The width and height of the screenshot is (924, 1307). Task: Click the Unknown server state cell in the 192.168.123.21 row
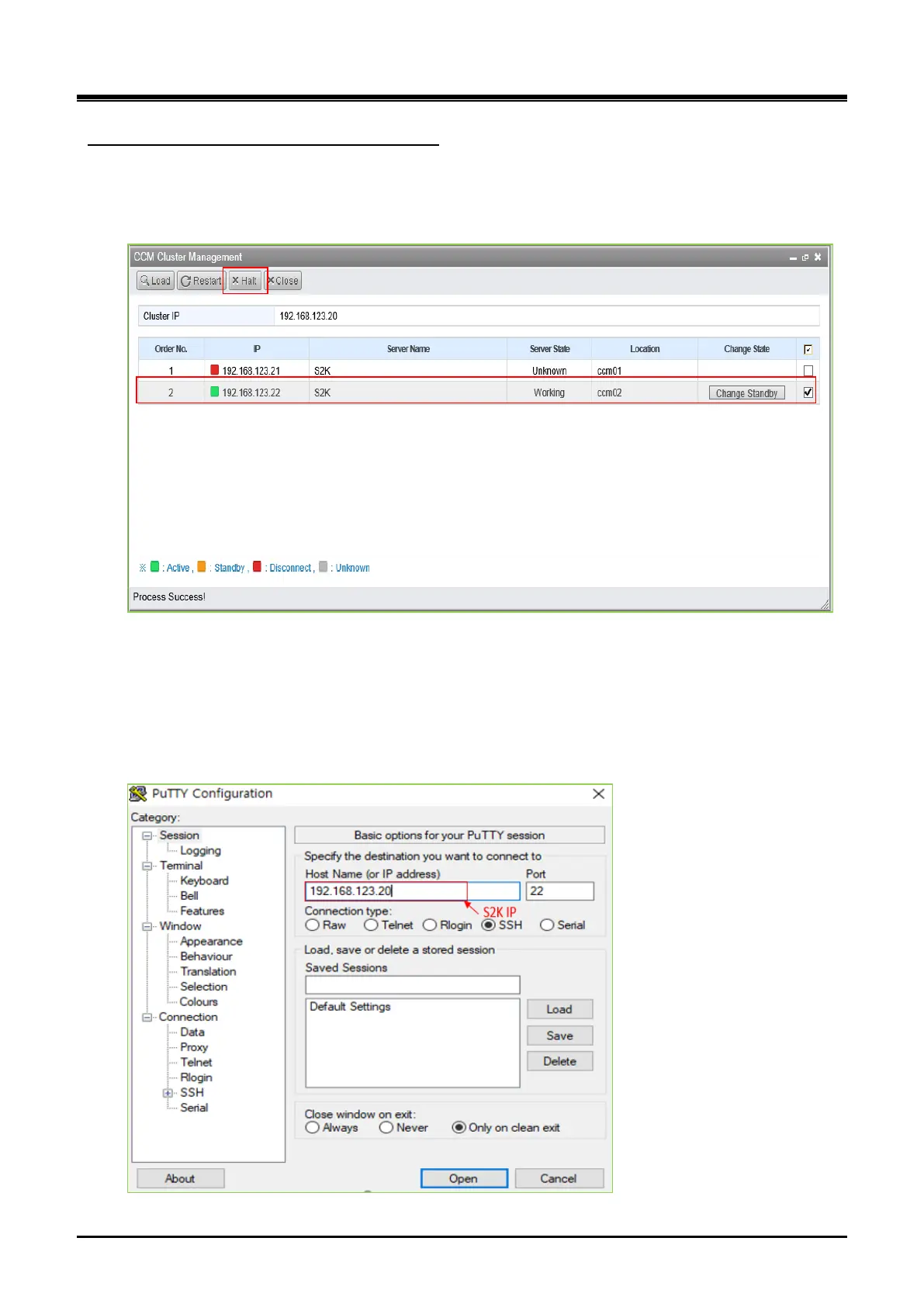click(549, 371)
